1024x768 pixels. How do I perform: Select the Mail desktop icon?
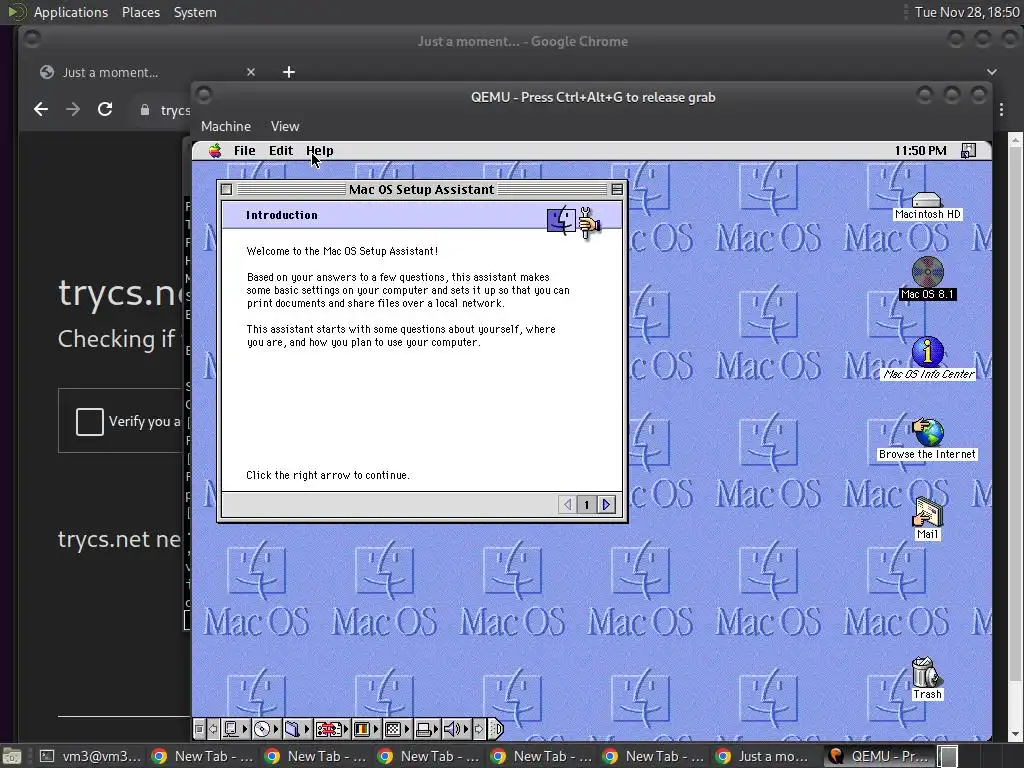[927, 519]
